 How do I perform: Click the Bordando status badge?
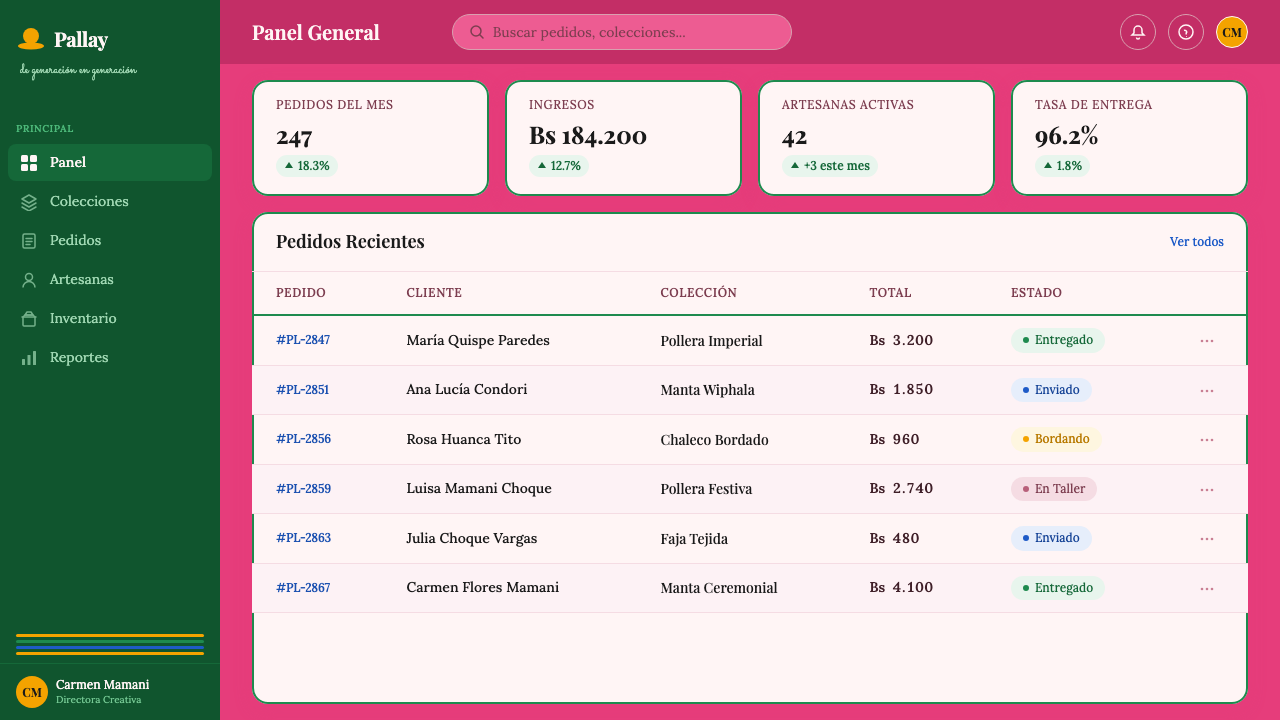tap(1056, 439)
